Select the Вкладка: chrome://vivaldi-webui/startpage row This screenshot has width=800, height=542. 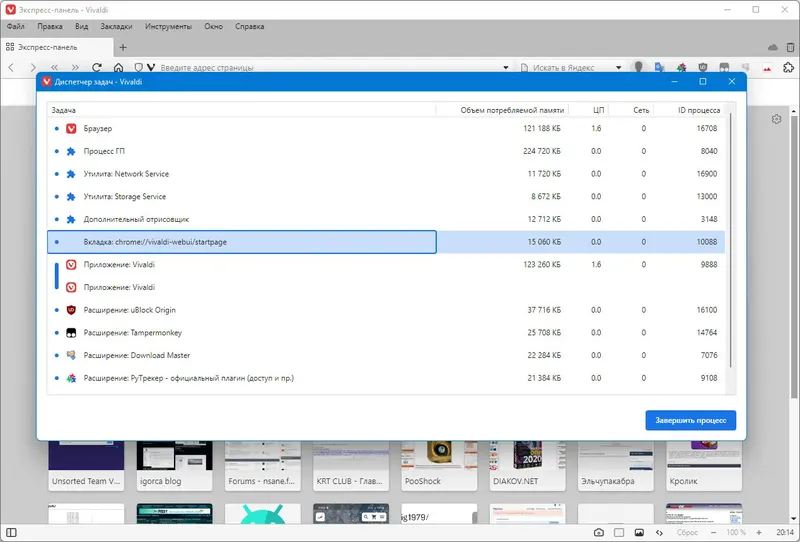click(x=386, y=242)
